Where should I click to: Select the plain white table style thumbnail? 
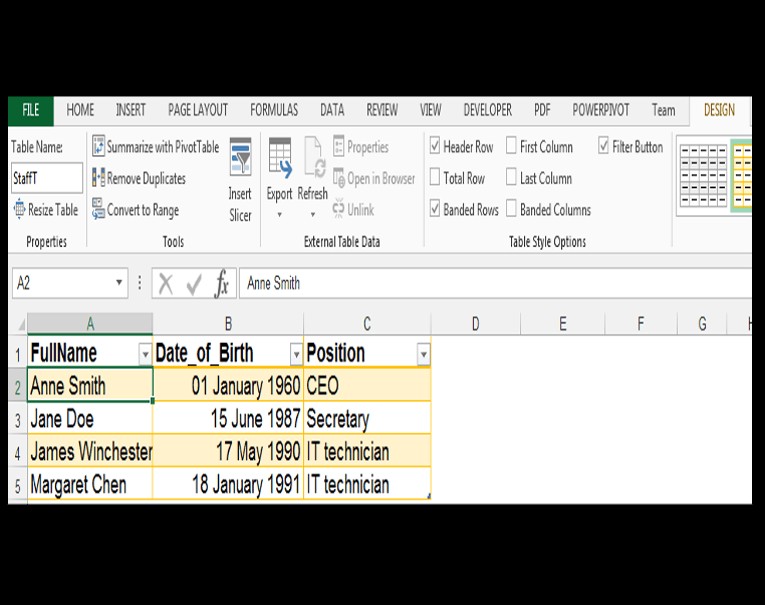(x=704, y=176)
